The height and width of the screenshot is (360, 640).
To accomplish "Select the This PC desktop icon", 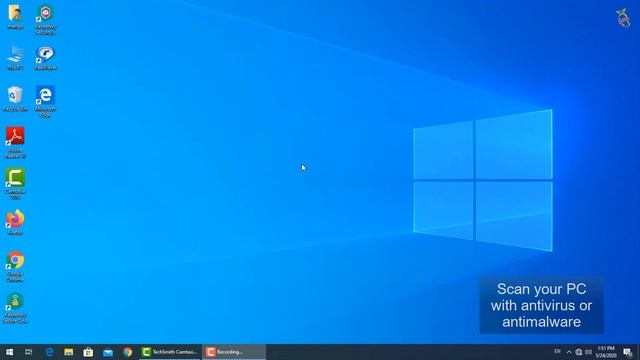I will pos(15,58).
